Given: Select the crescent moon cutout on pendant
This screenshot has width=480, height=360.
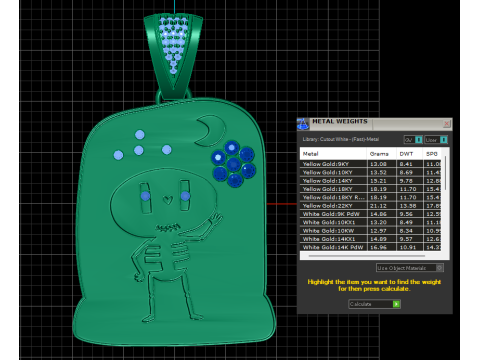Looking at the screenshot, I should click(210, 131).
